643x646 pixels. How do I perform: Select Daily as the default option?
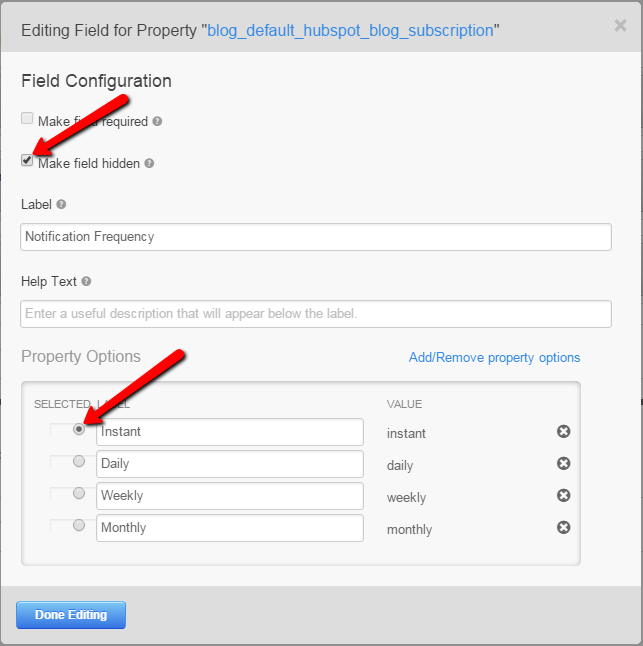[79, 462]
